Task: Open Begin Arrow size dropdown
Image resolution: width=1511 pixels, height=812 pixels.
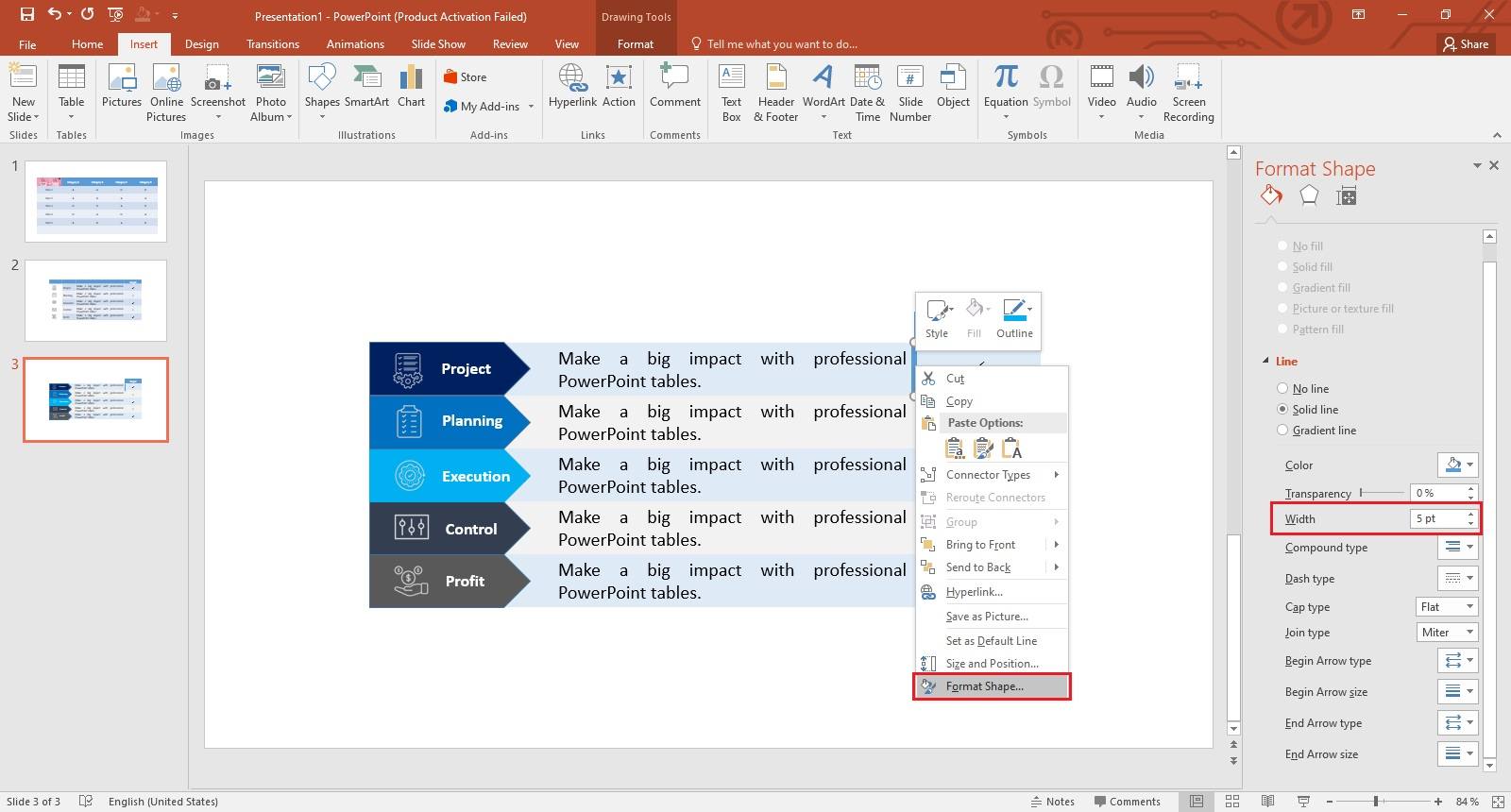Action: coord(1457,691)
